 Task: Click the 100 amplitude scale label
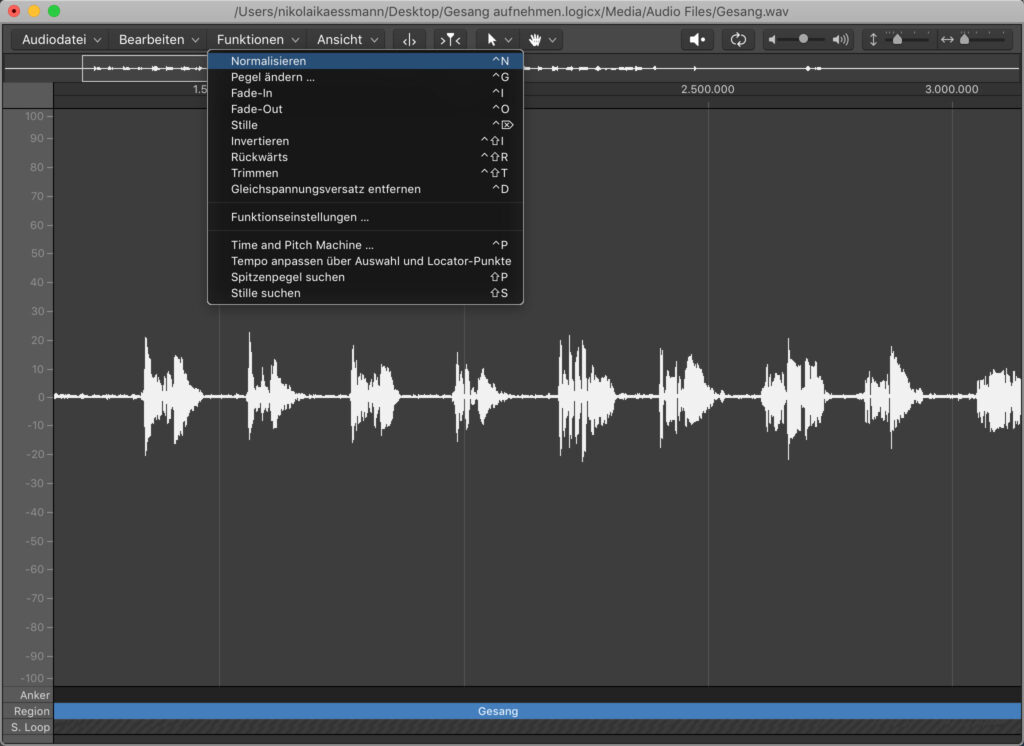tap(34, 116)
